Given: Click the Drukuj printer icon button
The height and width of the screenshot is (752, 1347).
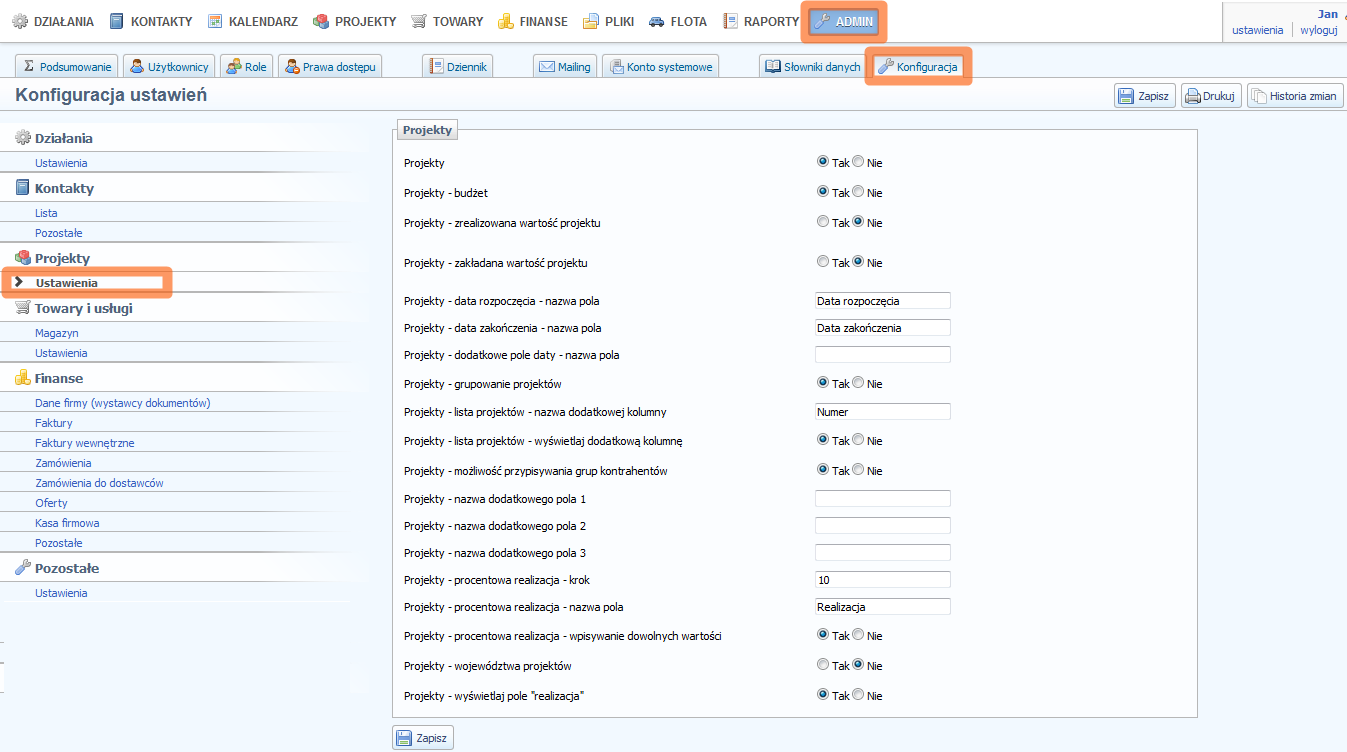Looking at the screenshot, I should [1191, 96].
